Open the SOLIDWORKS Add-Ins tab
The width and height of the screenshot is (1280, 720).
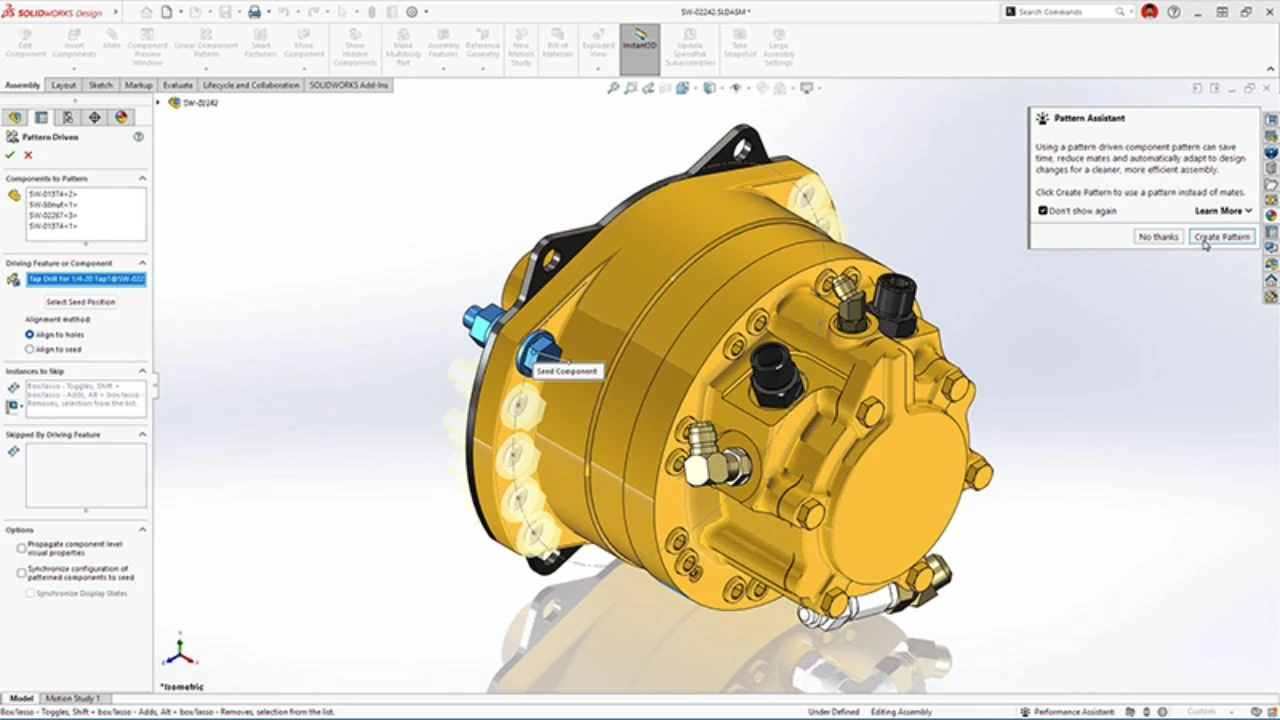pos(348,85)
